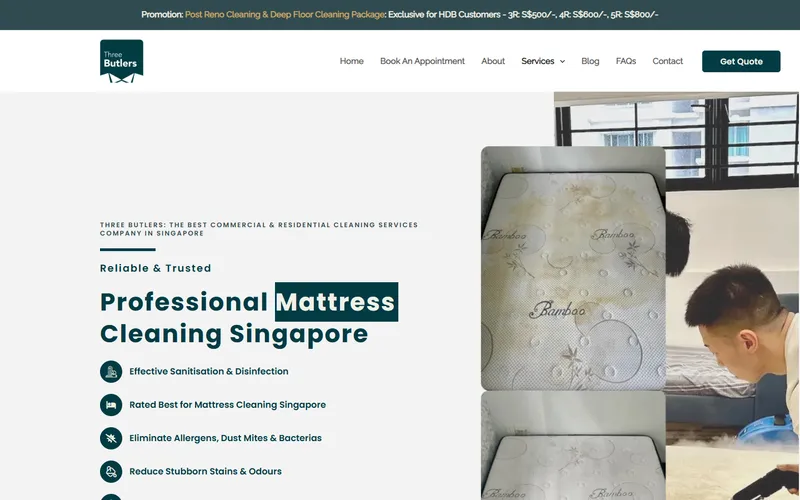Click Effective Sanitisation & Disinfection text
Image resolution: width=800 pixels, height=500 pixels.
click(x=209, y=371)
